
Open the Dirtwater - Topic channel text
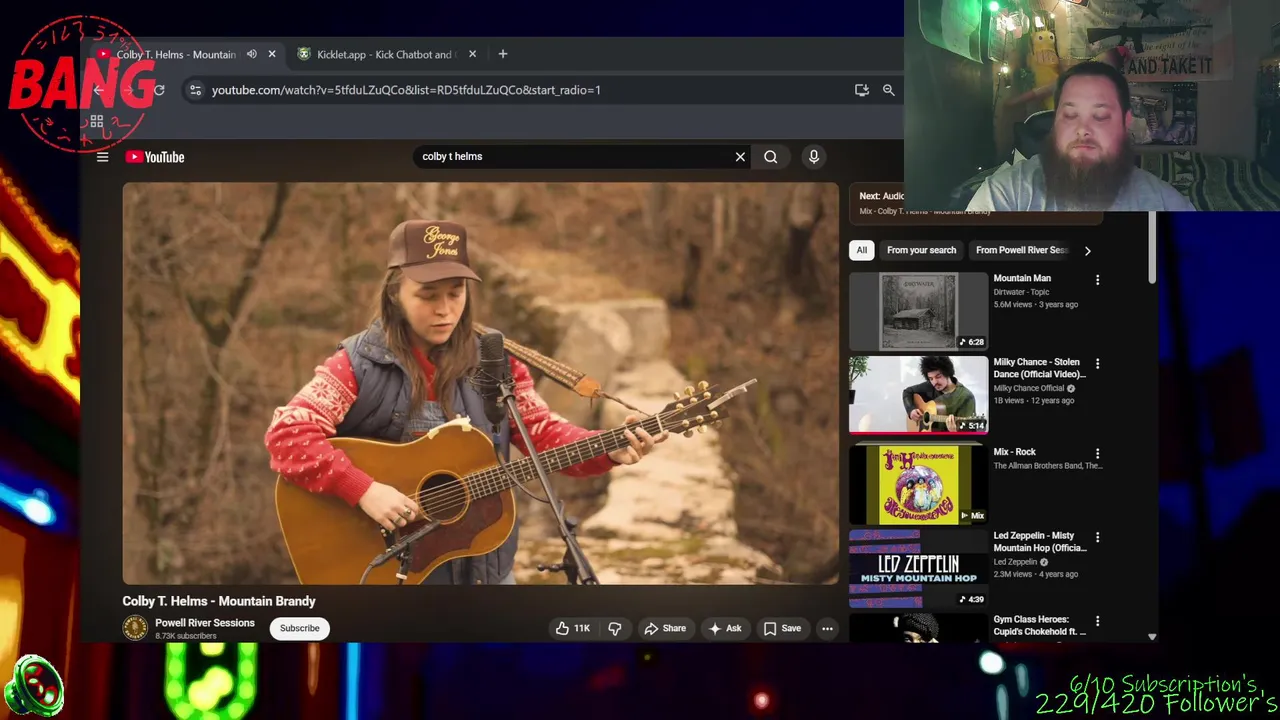pyautogui.click(x=1021, y=292)
